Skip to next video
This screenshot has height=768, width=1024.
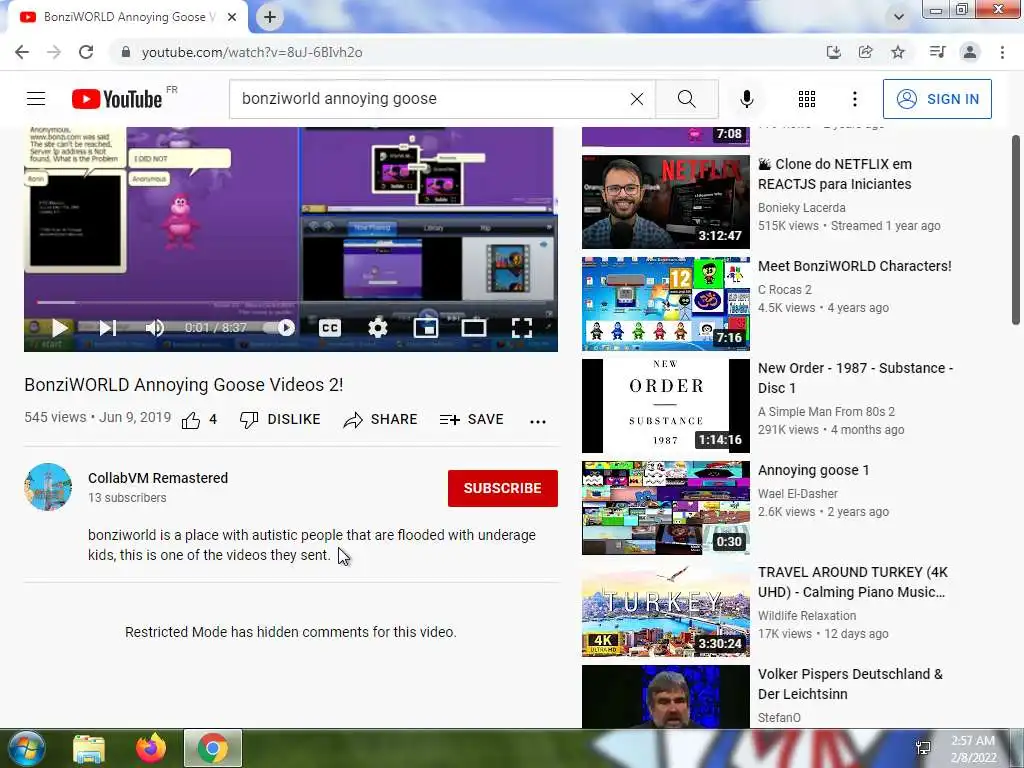point(108,328)
